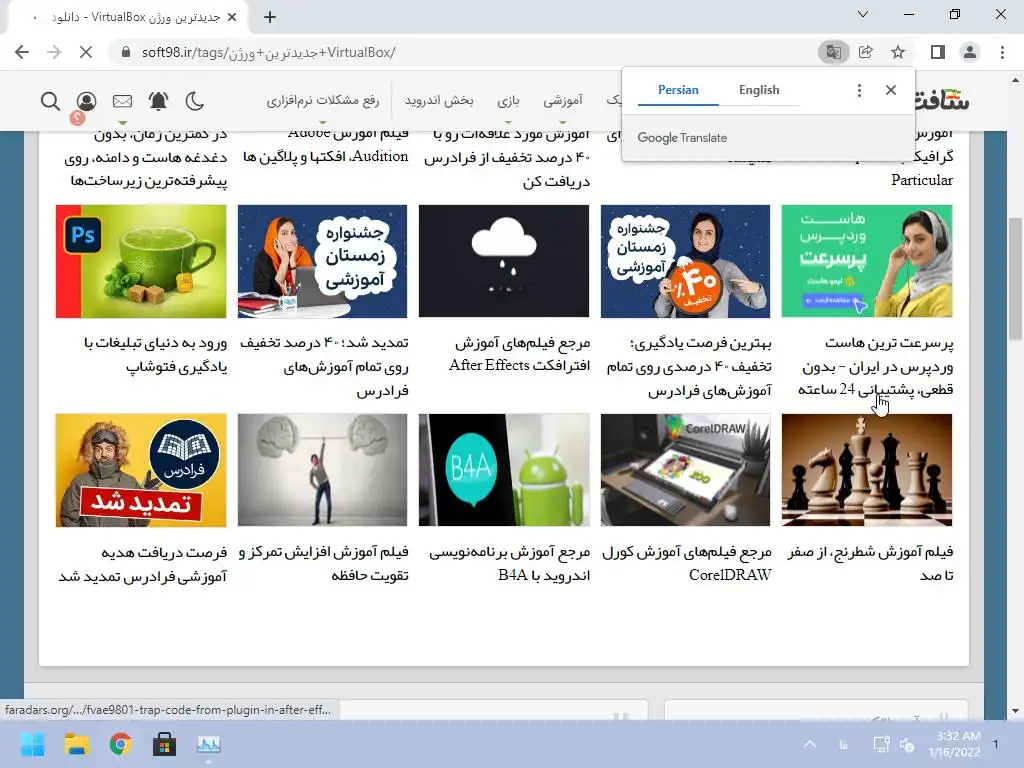Open link مرجع فیلم‌های آموزش After Effects
The width and height of the screenshot is (1024, 768).
click(519, 355)
